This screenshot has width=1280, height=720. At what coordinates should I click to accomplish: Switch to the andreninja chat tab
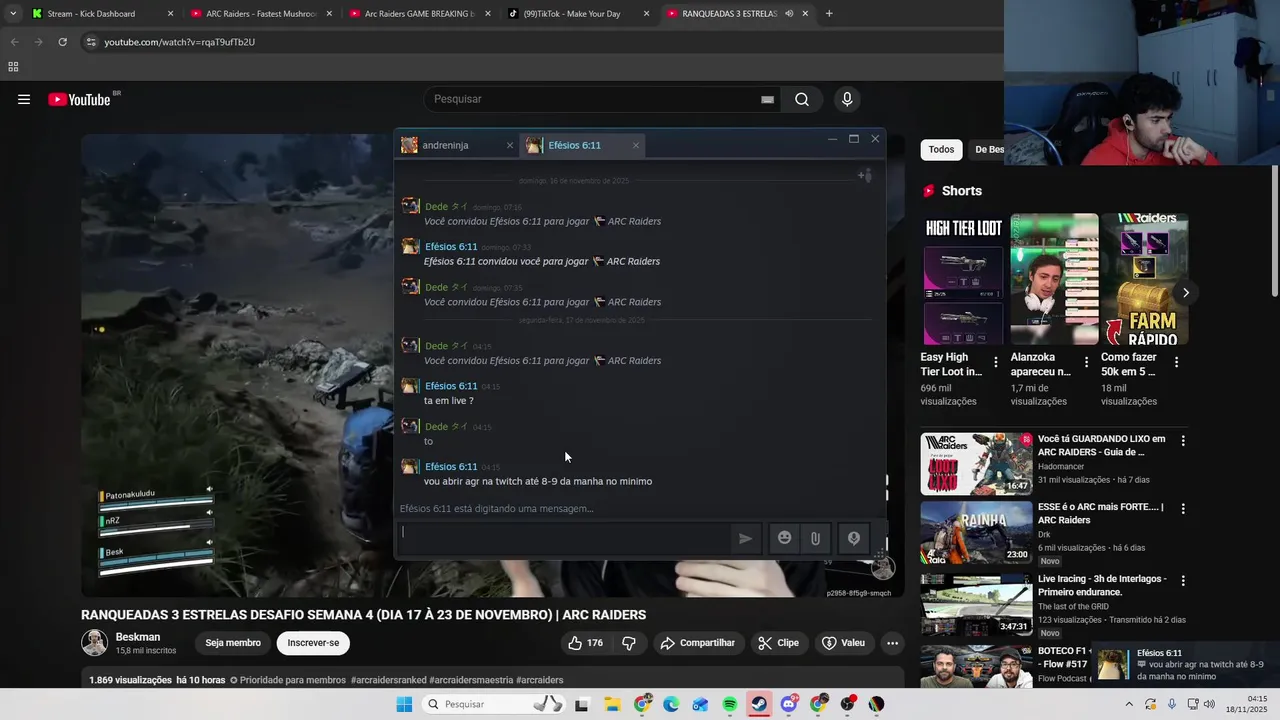click(458, 145)
